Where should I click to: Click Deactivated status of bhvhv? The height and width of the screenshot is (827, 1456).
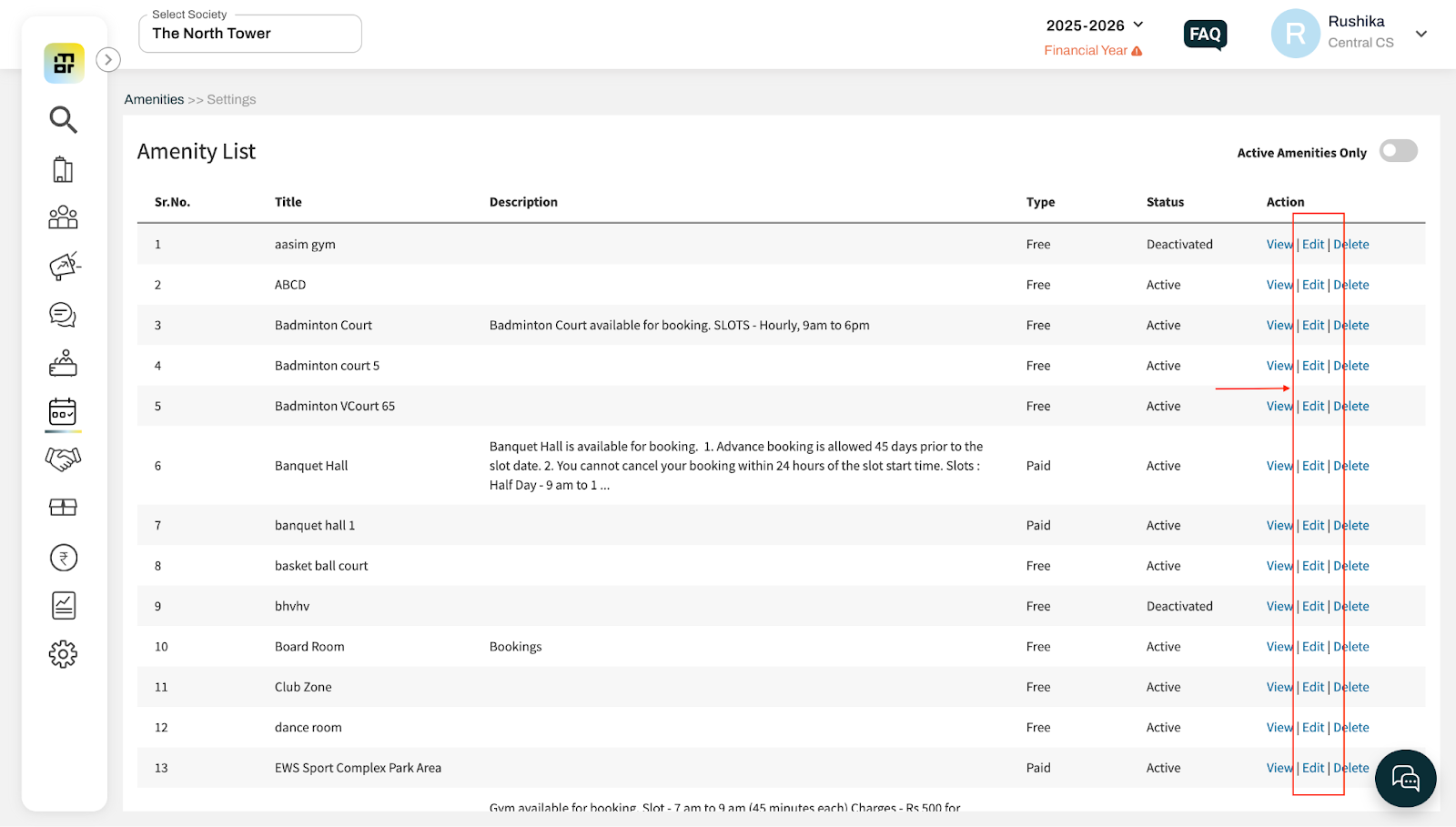click(x=1179, y=606)
